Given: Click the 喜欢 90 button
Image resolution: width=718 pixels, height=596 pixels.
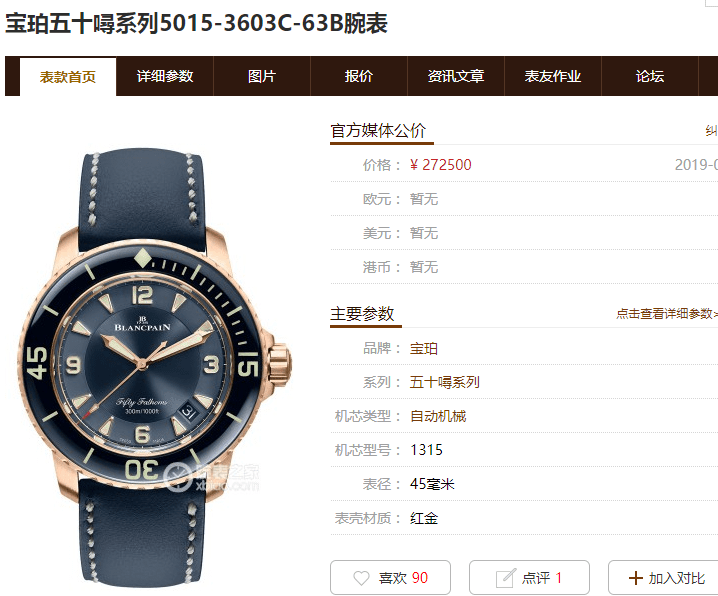Looking at the screenshot, I should (x=390, y=578).
